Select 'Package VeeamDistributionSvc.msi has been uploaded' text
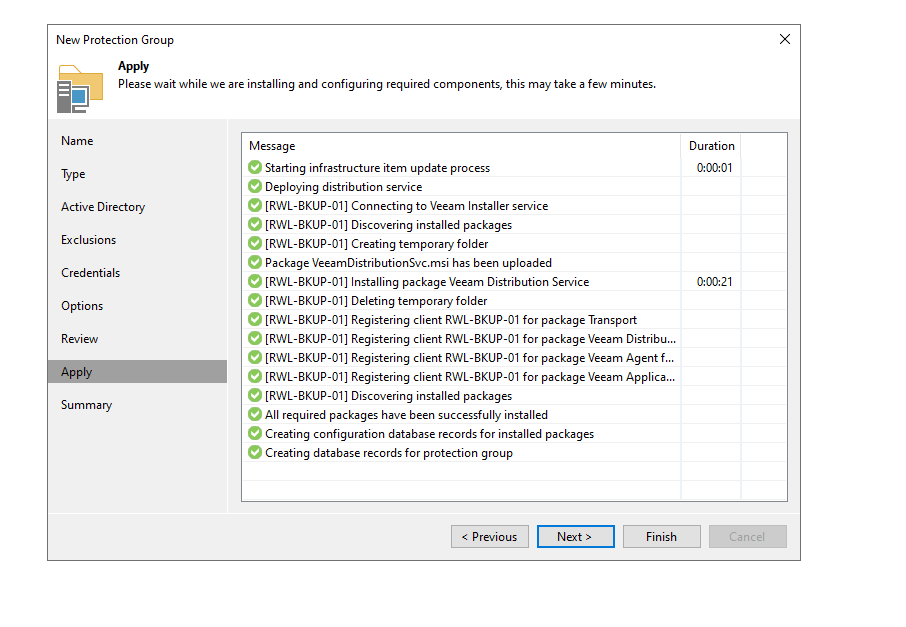The width and height of the screenshot is (906, 627). point(408,263)
